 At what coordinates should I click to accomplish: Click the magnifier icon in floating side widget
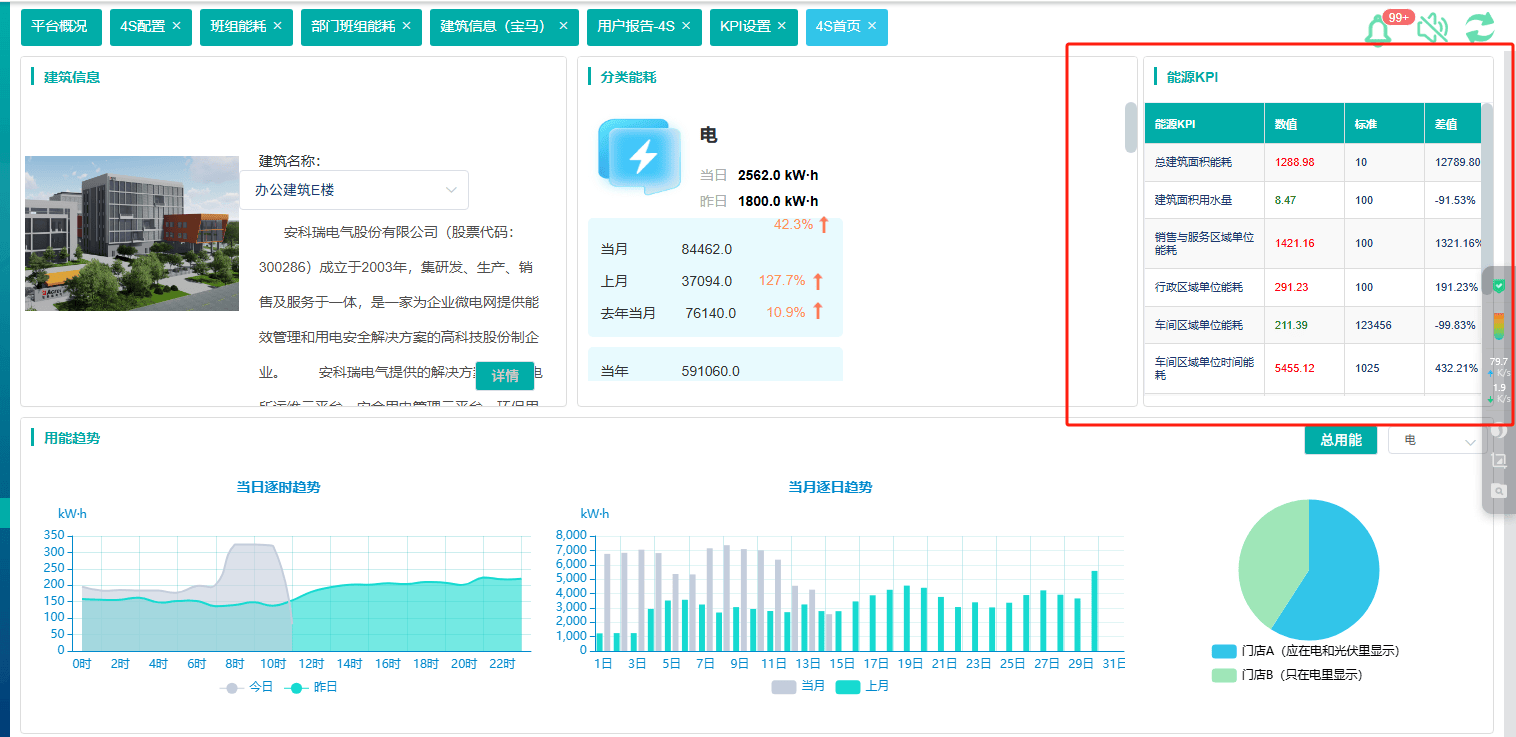click(1498, 491)
